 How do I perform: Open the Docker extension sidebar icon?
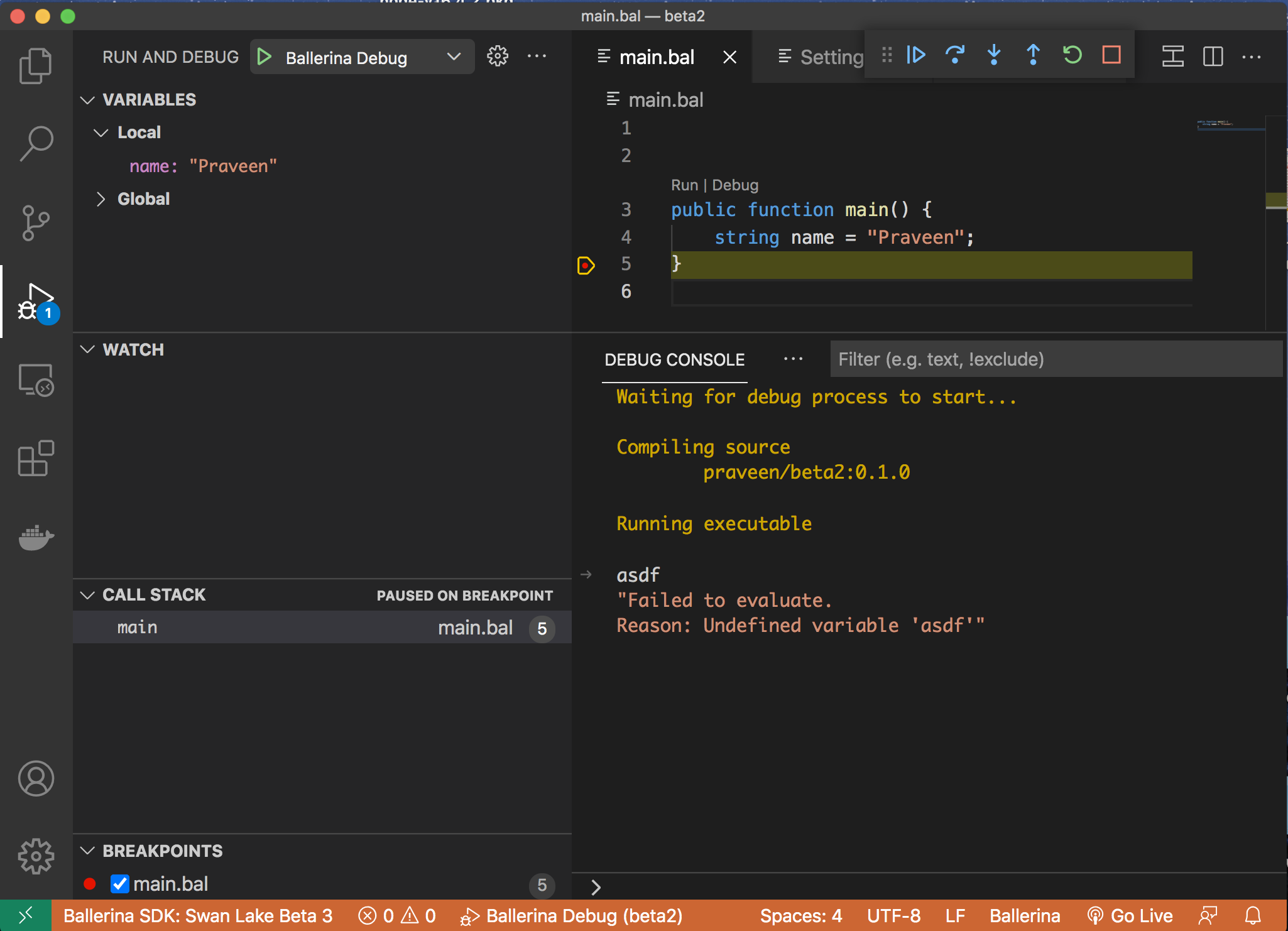click(35, 538)
